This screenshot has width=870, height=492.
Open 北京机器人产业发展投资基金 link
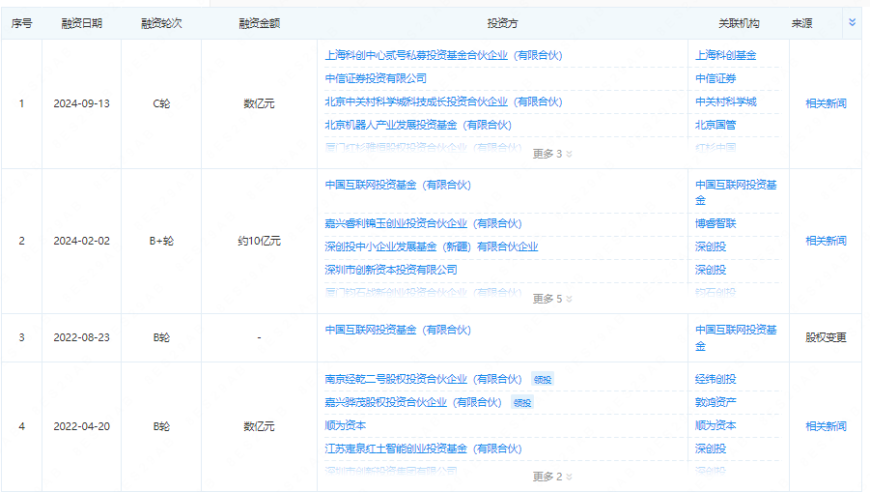(418, 125)
